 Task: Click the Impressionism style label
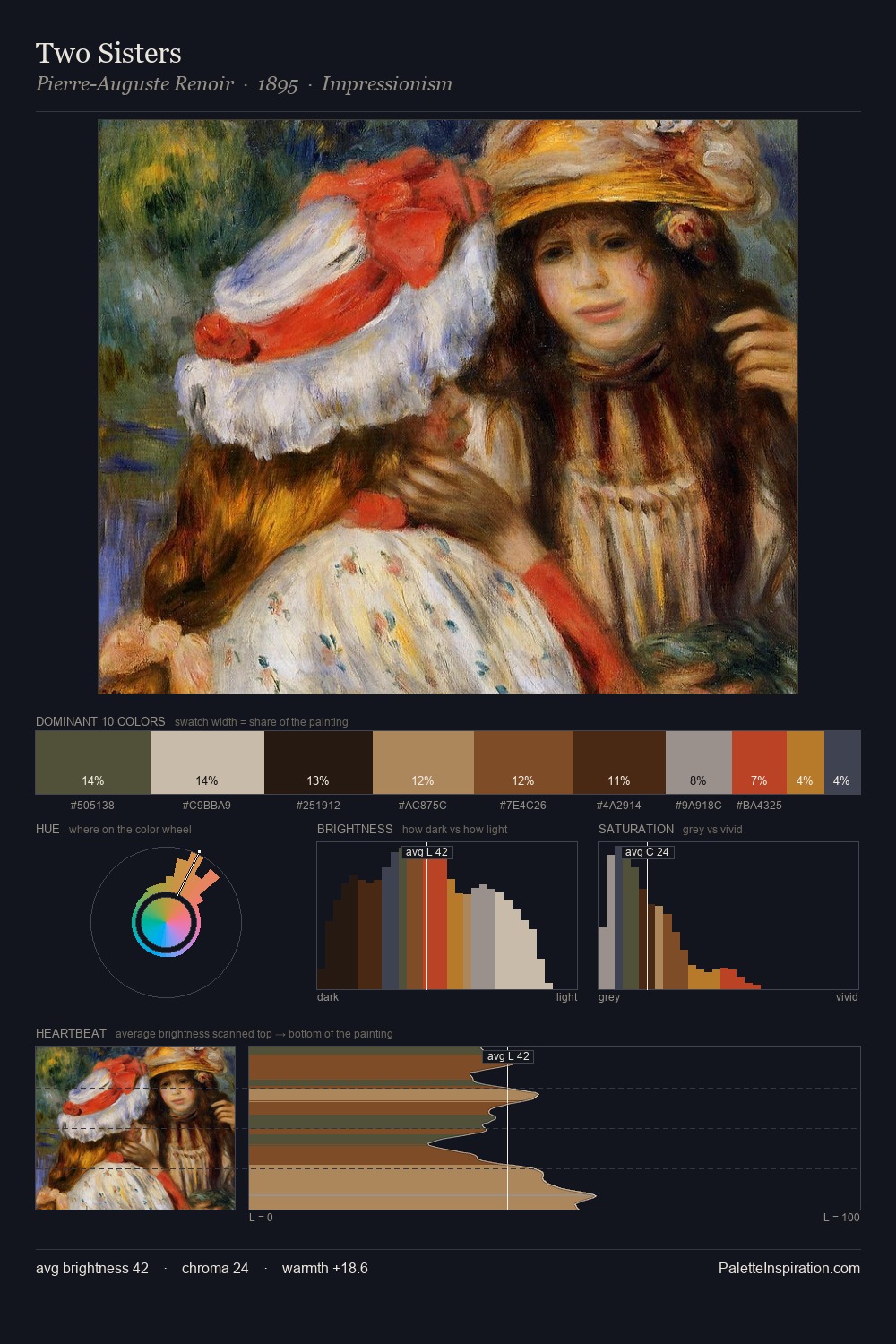[x=387, y=84]
